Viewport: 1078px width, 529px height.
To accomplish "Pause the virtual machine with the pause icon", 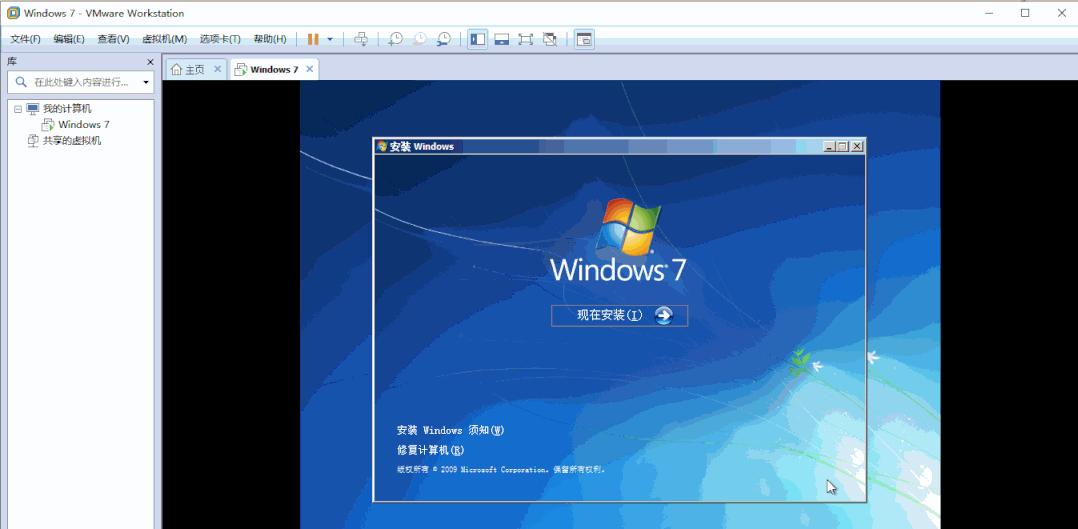I will point(313,39).
